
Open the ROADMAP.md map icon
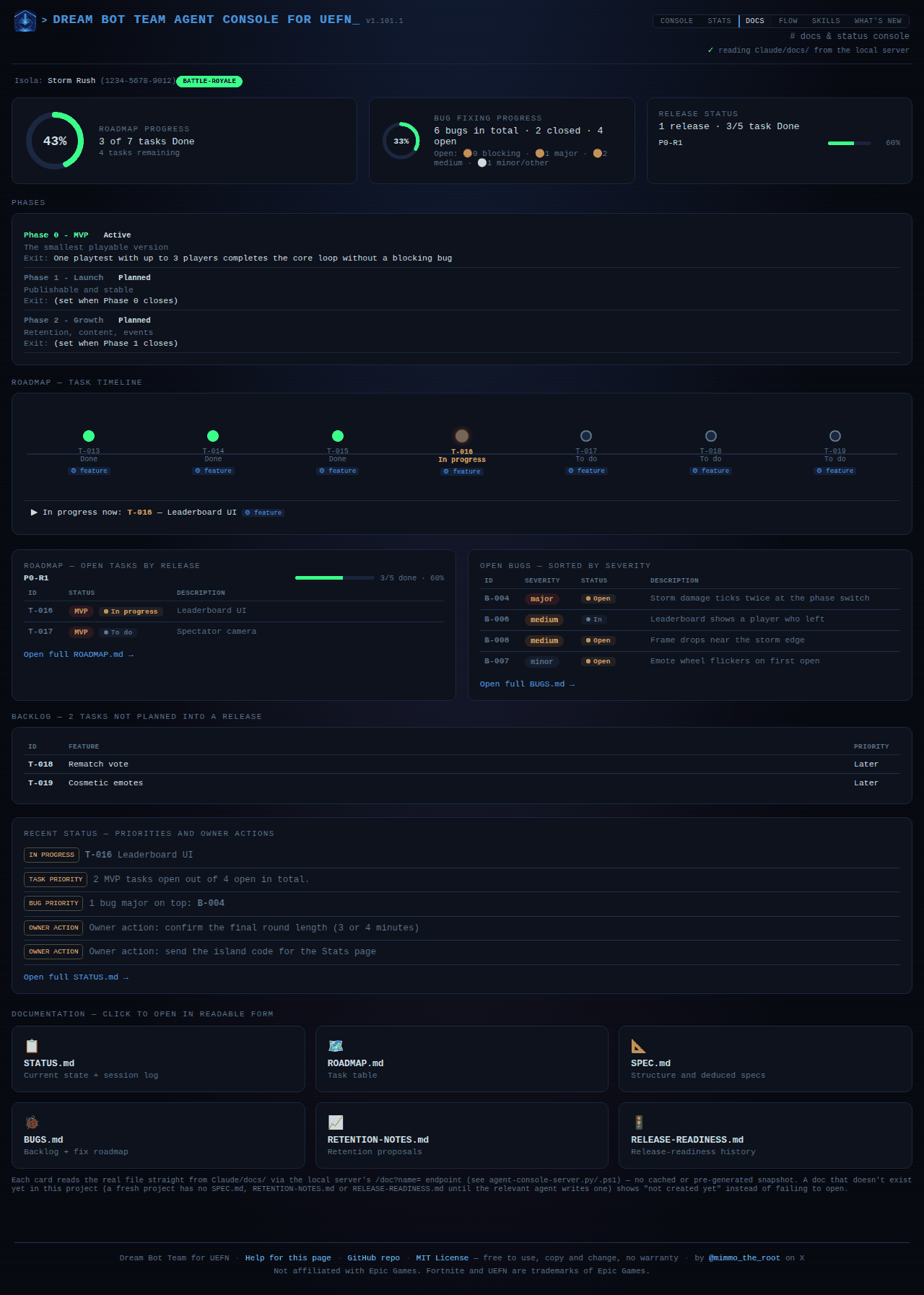click(x=336, y=1046)
